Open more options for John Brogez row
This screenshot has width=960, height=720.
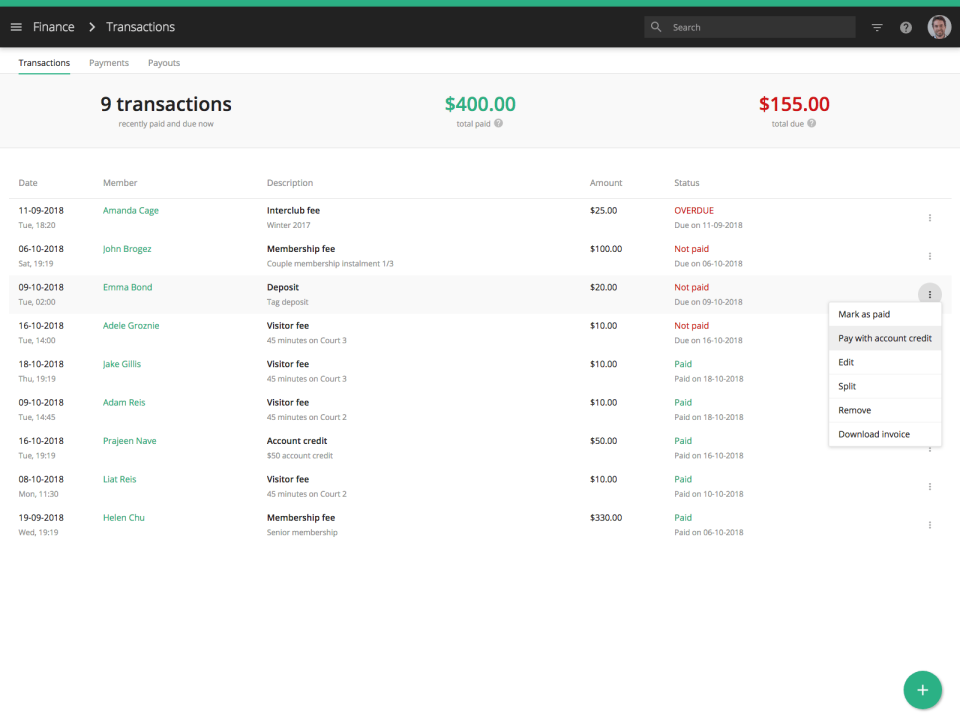[x=929, y=257]
